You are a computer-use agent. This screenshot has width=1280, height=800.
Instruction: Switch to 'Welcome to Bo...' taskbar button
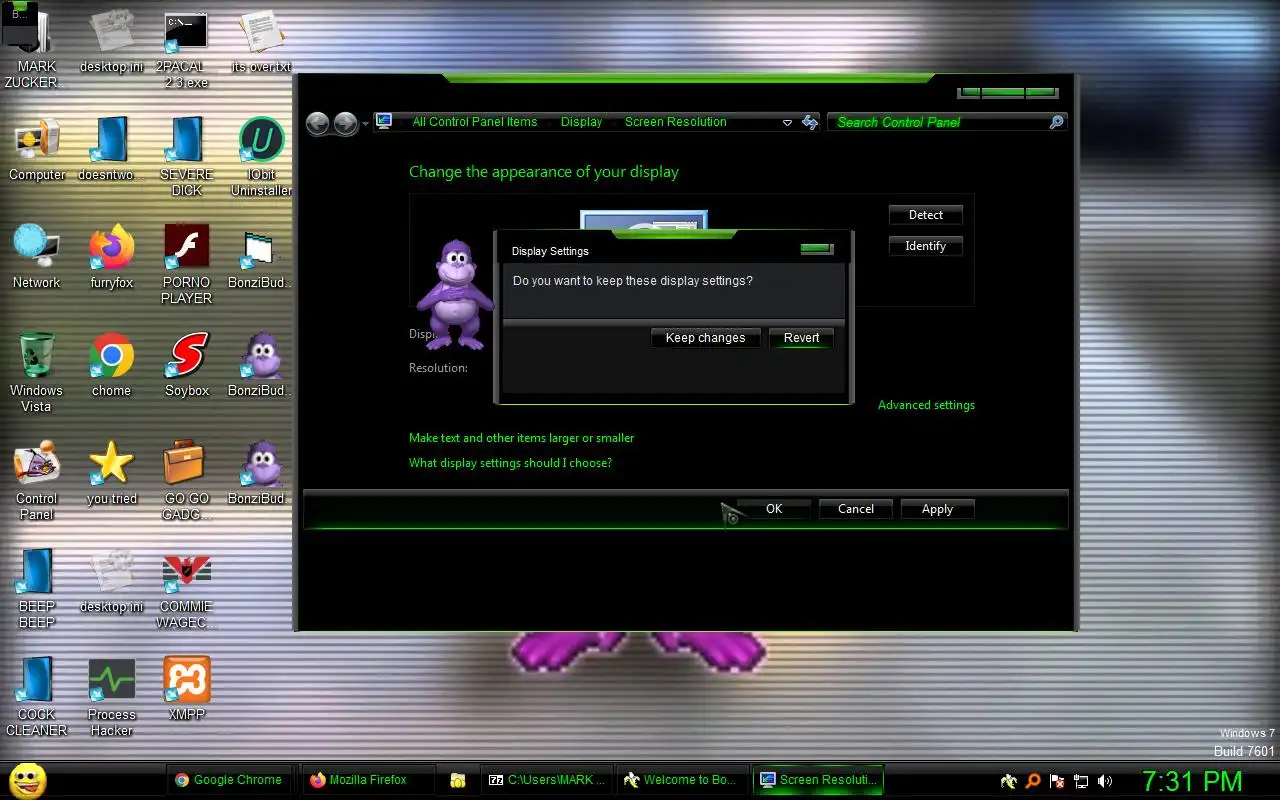tap(680, 780)
